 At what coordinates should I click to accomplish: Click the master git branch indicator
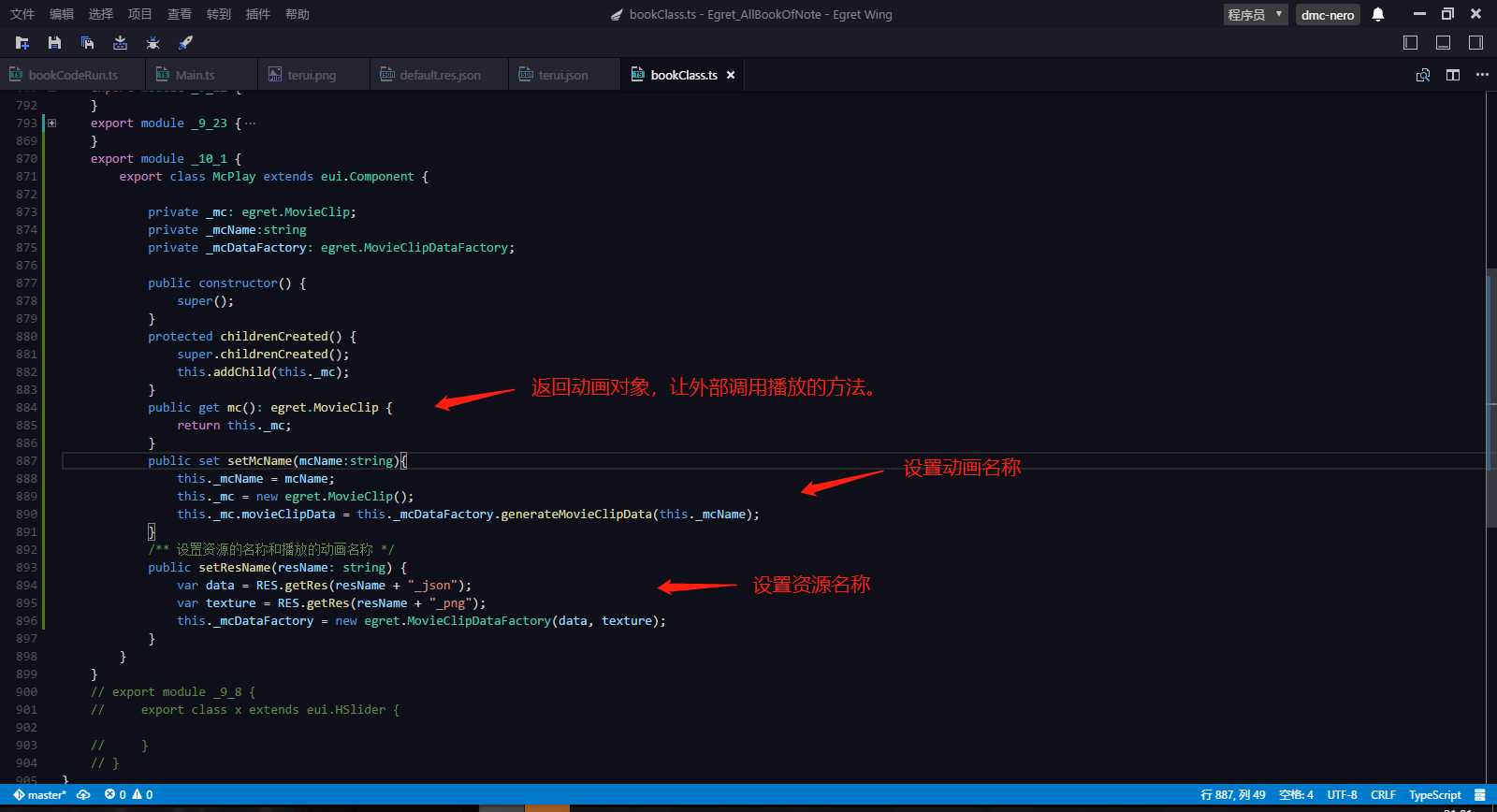(x=40, y=795)
